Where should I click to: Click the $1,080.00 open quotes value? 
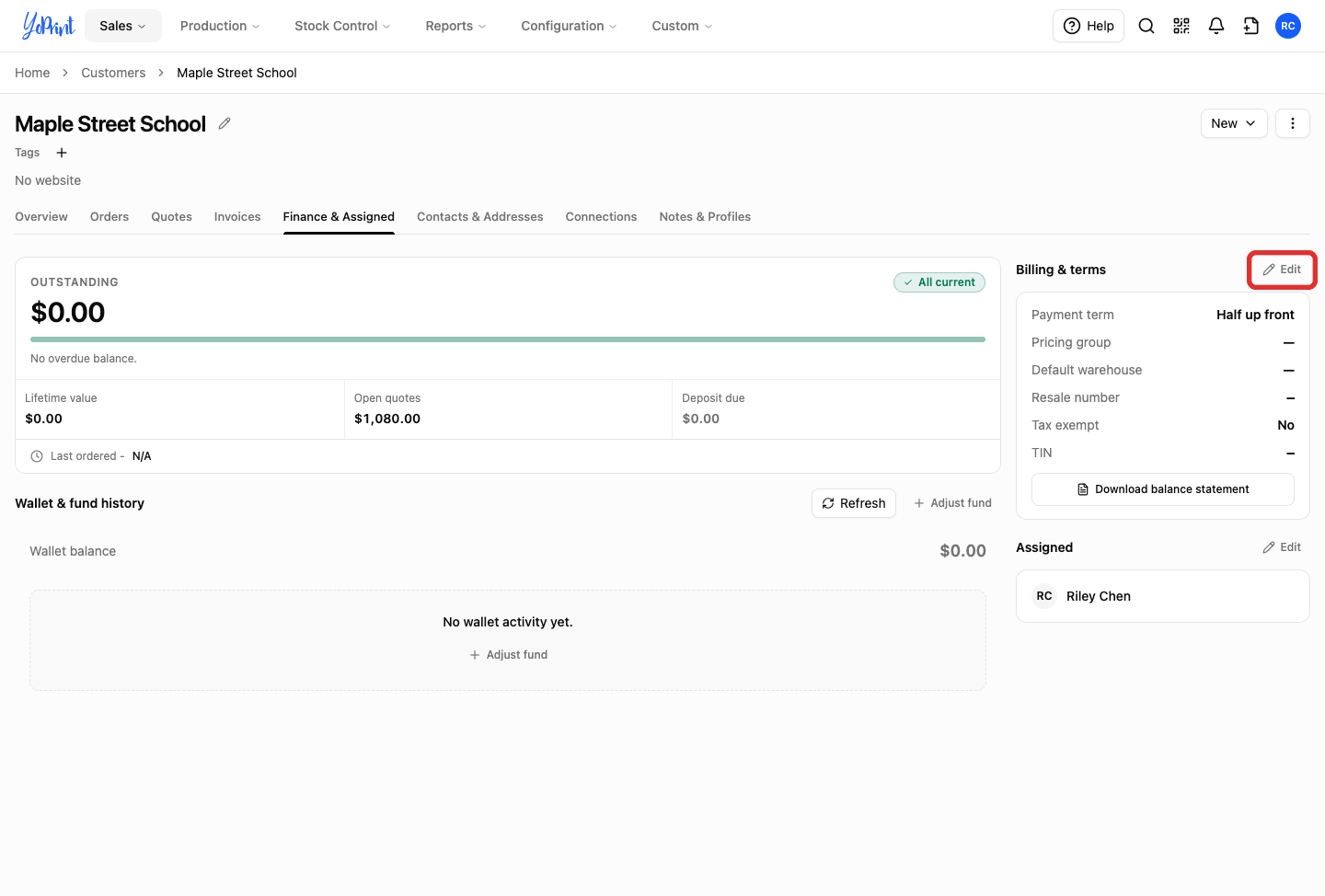coord(387,419)
